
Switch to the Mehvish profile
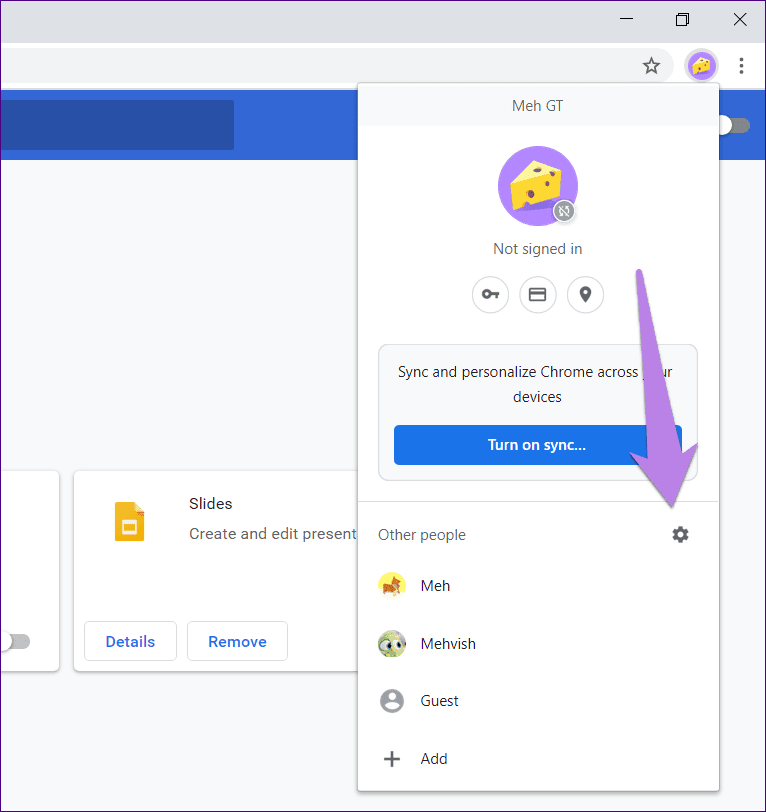[x=538, y=644]
